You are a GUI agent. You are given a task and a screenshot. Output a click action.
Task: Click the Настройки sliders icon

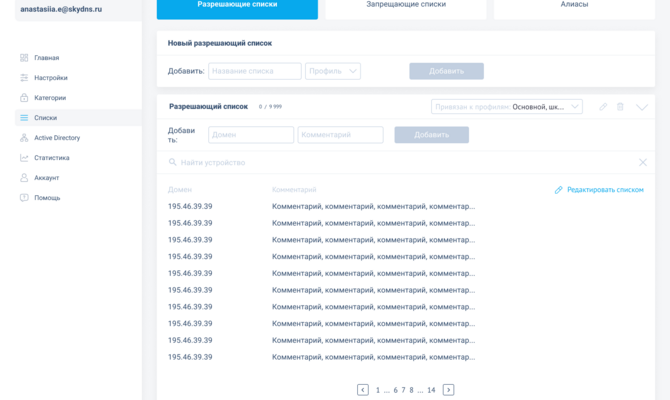pyautogui.click(x=24, y=78)
